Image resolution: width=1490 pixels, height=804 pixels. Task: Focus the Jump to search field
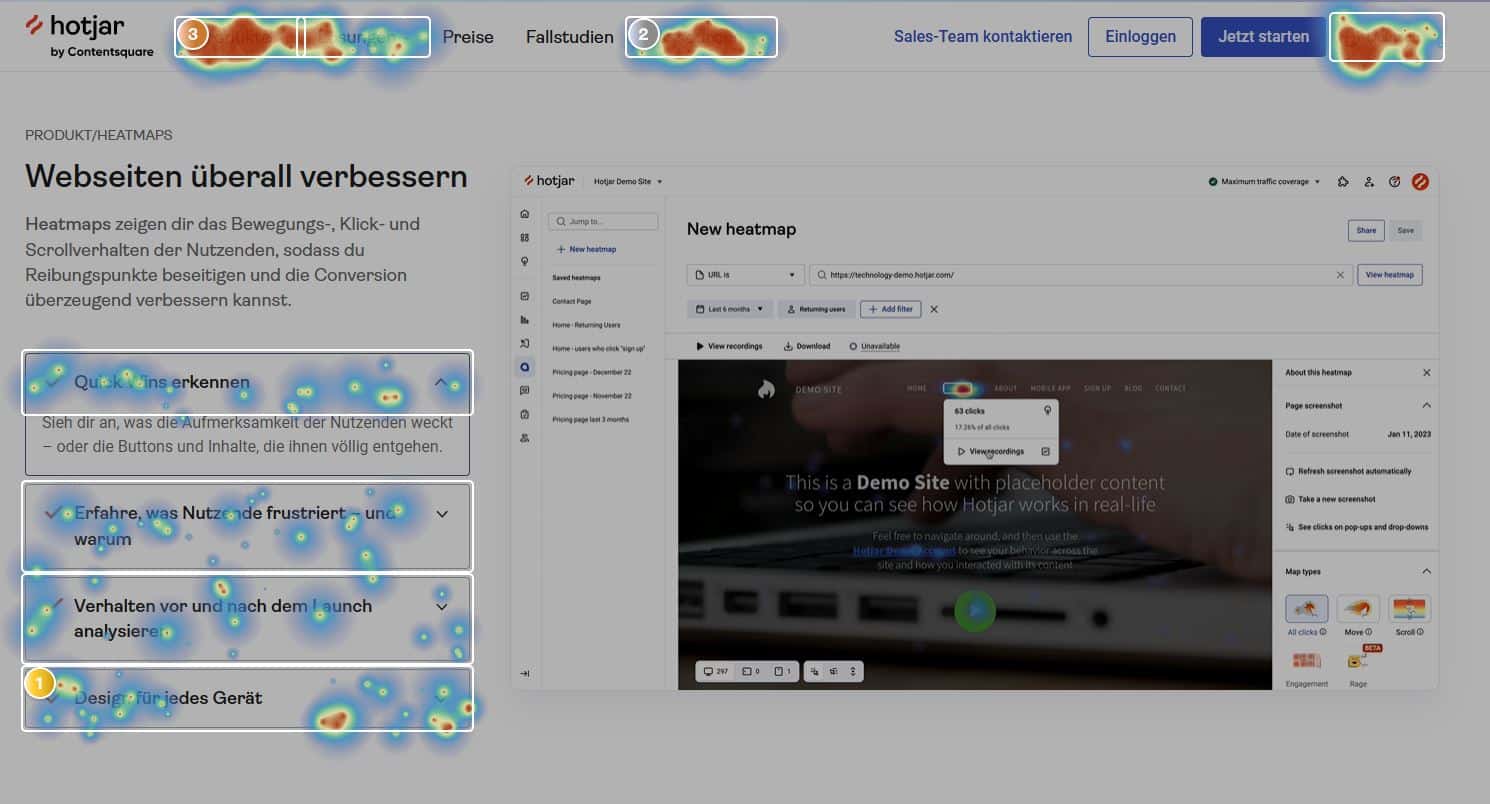pos(603,221)
